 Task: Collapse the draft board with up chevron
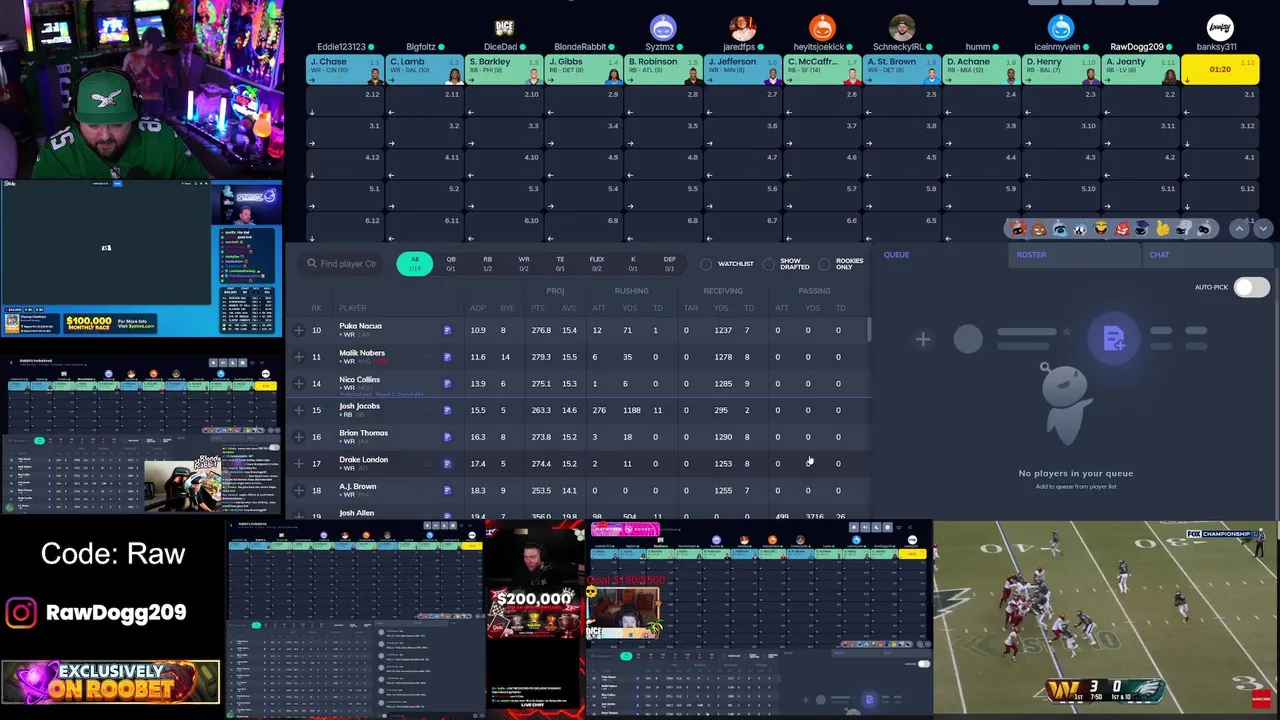point(1240,229)
